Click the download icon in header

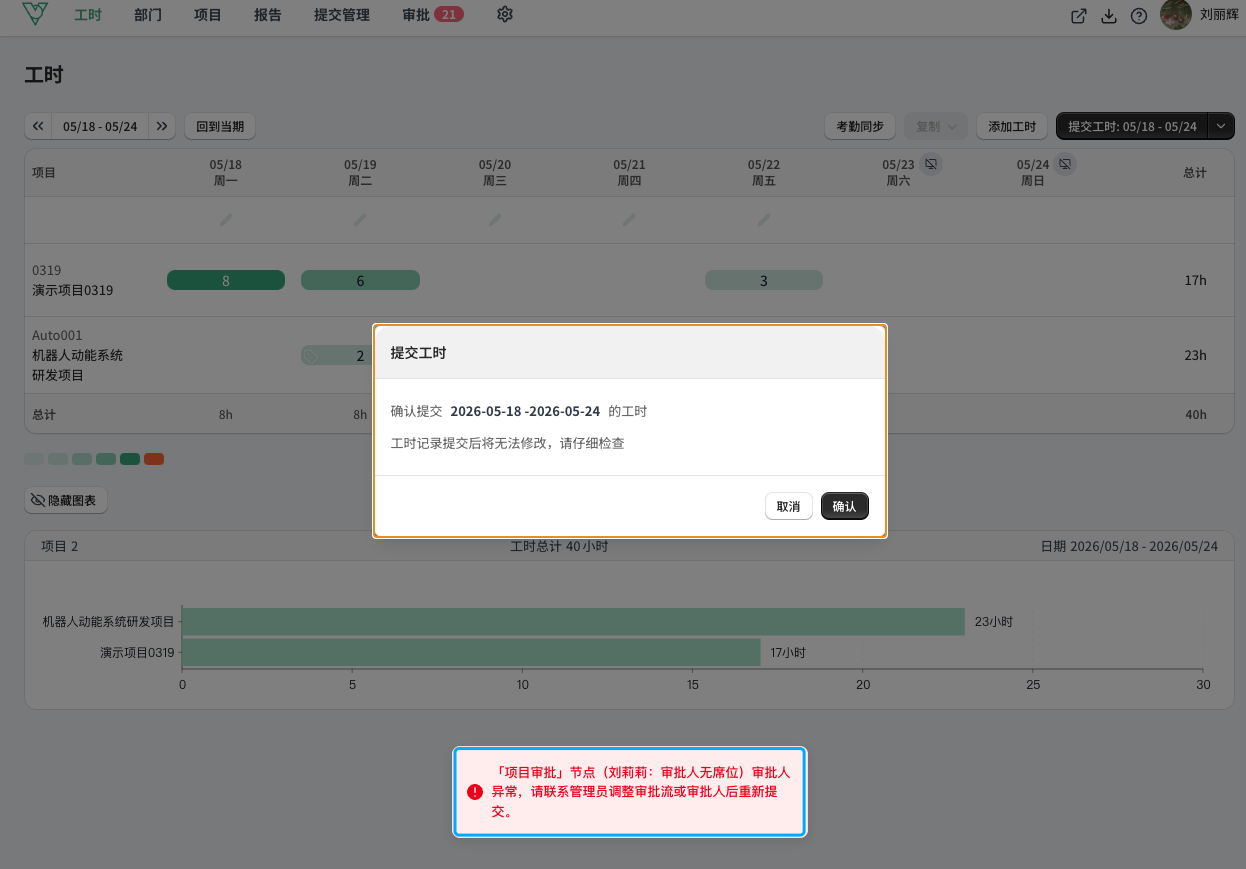point(1109,16)
